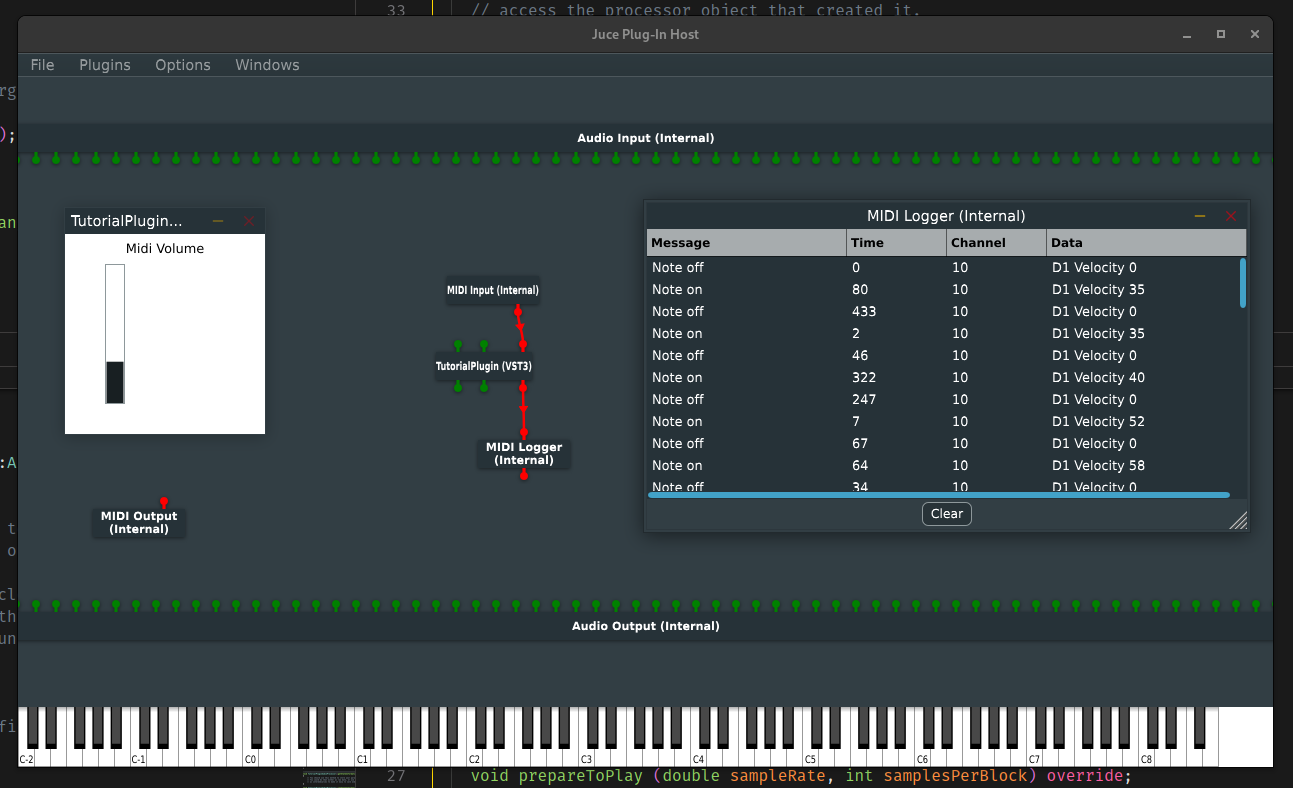Image resolution: width=1293 pixels, height=788 pixels.
Task: Open the Windows menu
Action: point(267,65)
